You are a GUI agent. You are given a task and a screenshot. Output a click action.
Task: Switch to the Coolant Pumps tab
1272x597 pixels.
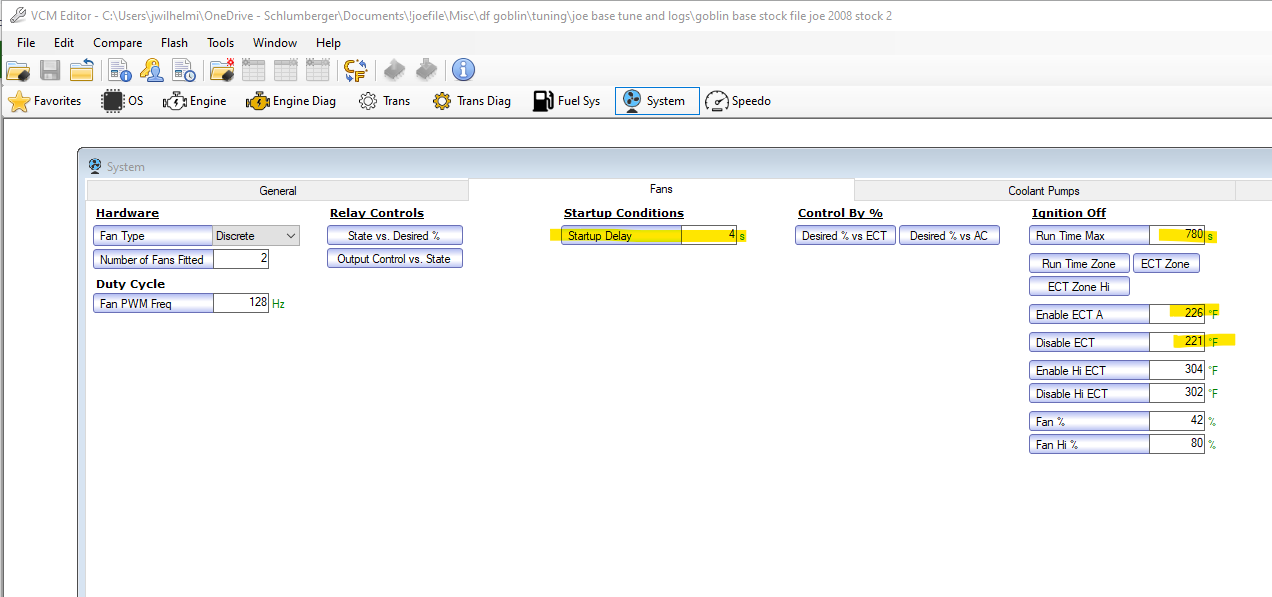1044,191
